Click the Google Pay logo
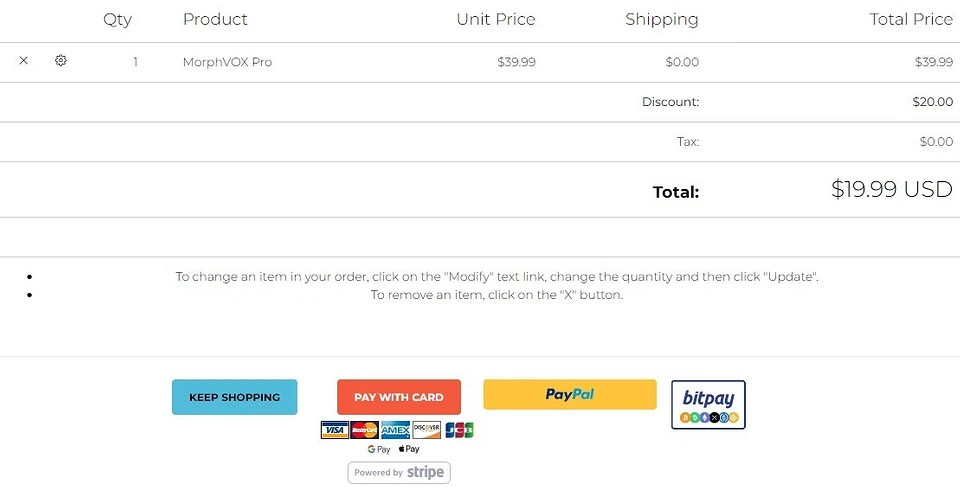Image resolution: width=960 pixels, height=487 pixels. point(378,450)
